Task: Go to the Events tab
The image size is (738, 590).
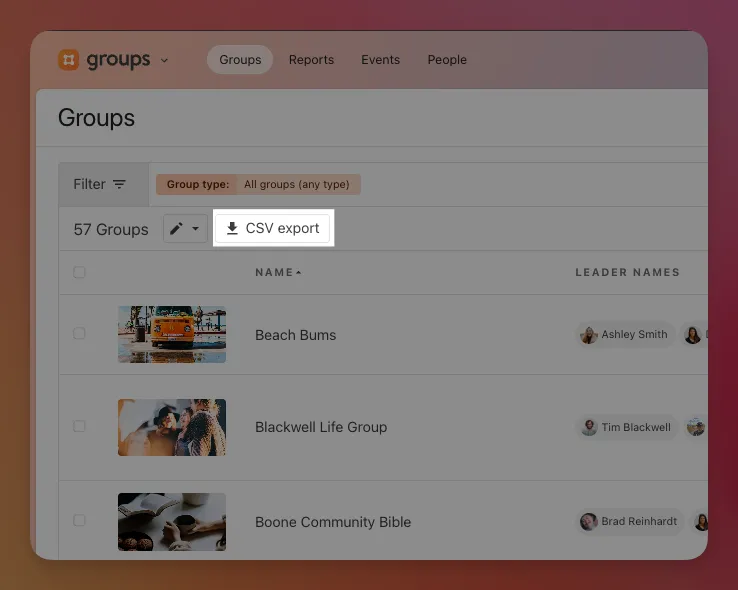Action: coord(380,60)
